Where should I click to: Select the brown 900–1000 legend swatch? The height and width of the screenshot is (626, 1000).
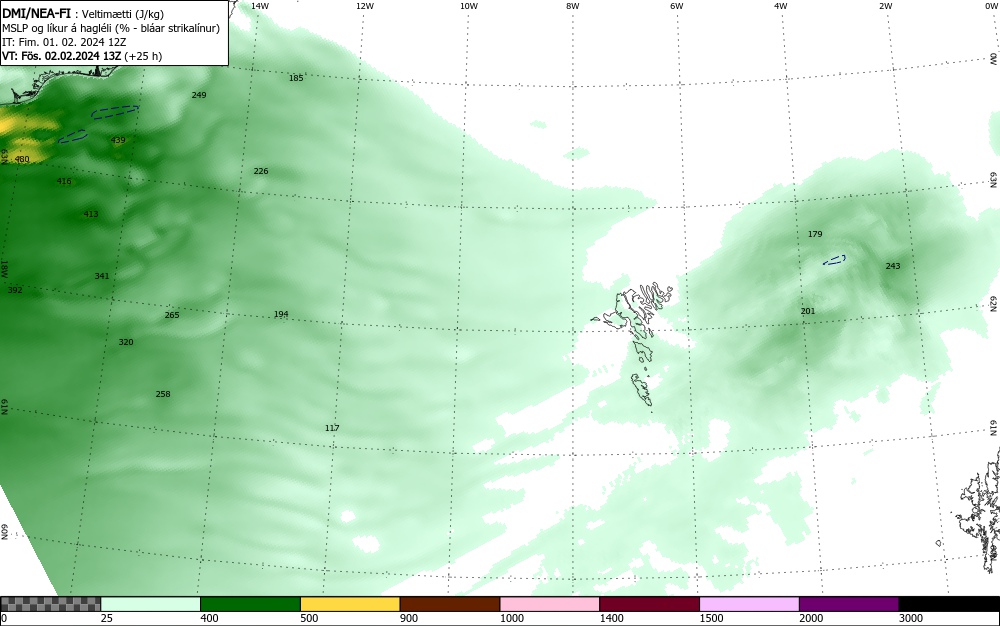pyautogui.click(x=450, y=604)
